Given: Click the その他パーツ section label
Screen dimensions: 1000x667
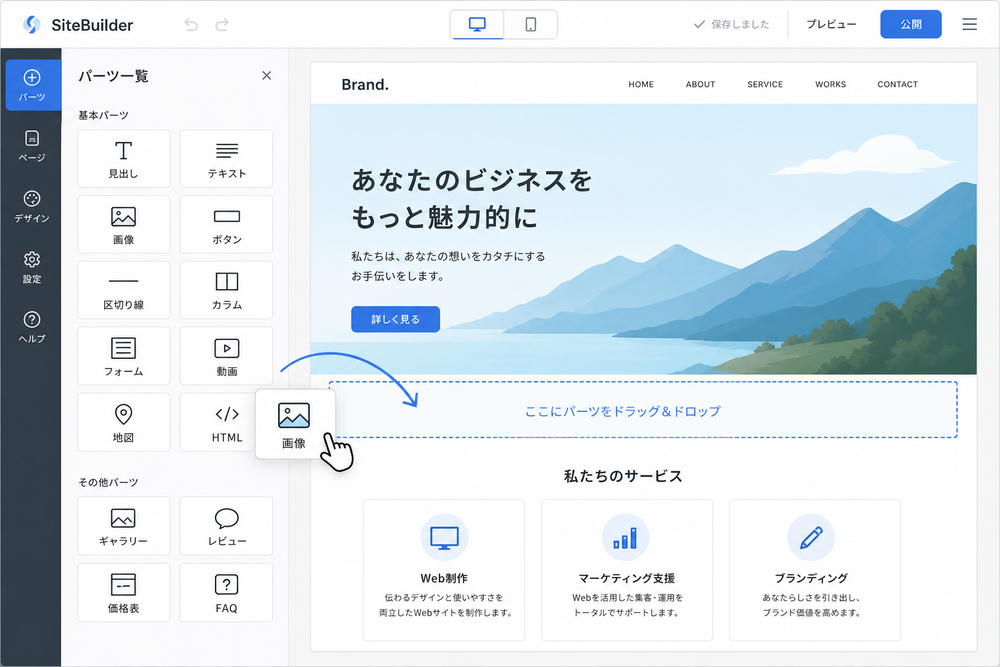Looking at the screenshot, I should pyautogui.click(x=108, y=483).
